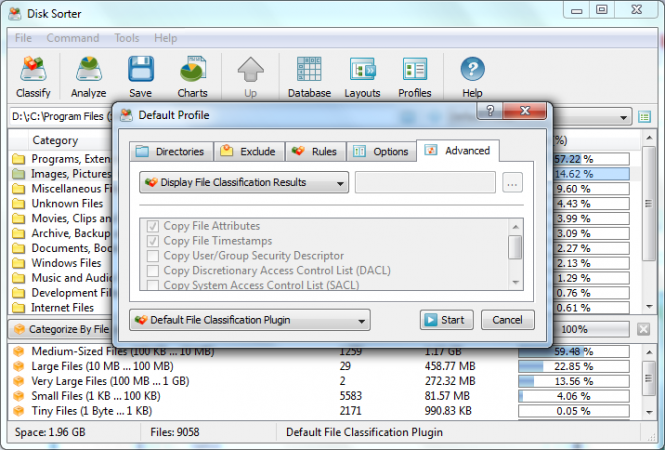
Task: Click the Small Files cube icon
Action: (19, 396)
